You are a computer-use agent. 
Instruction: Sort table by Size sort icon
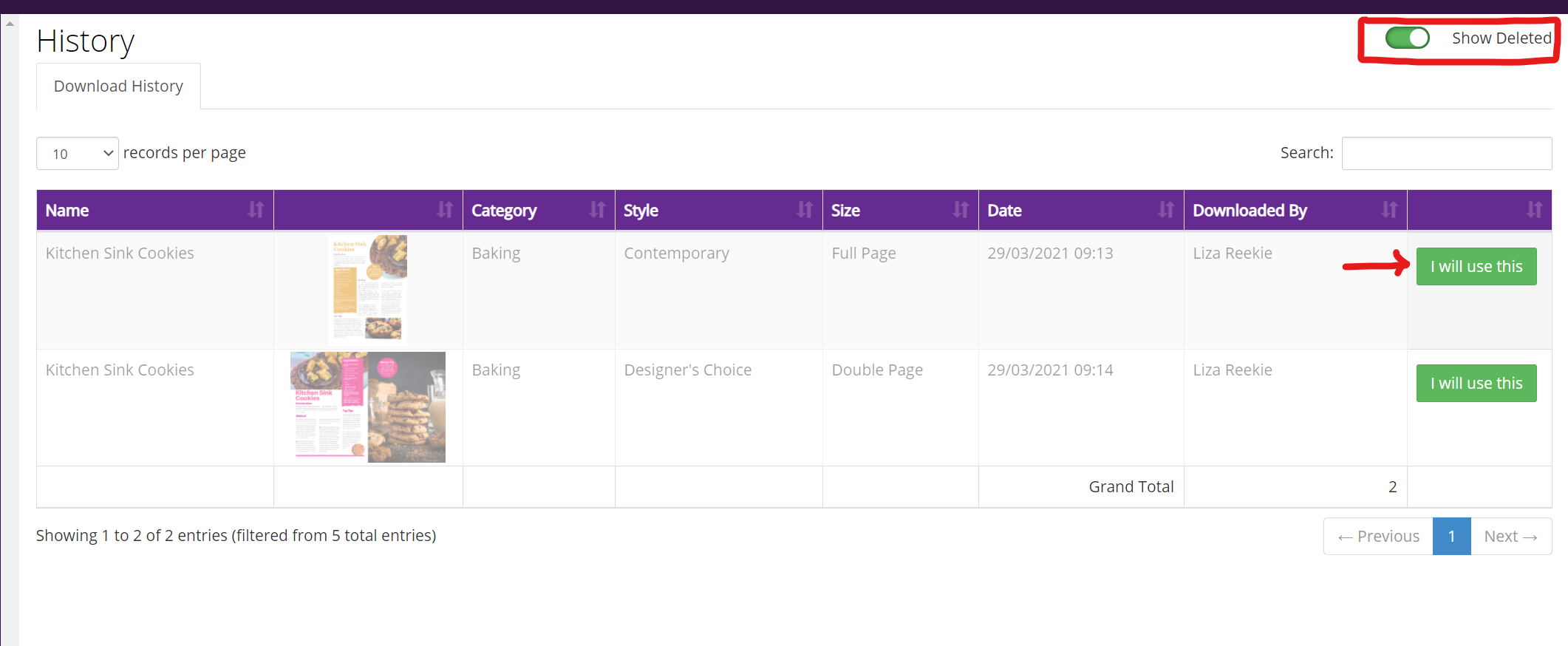[x=961, y=210]
